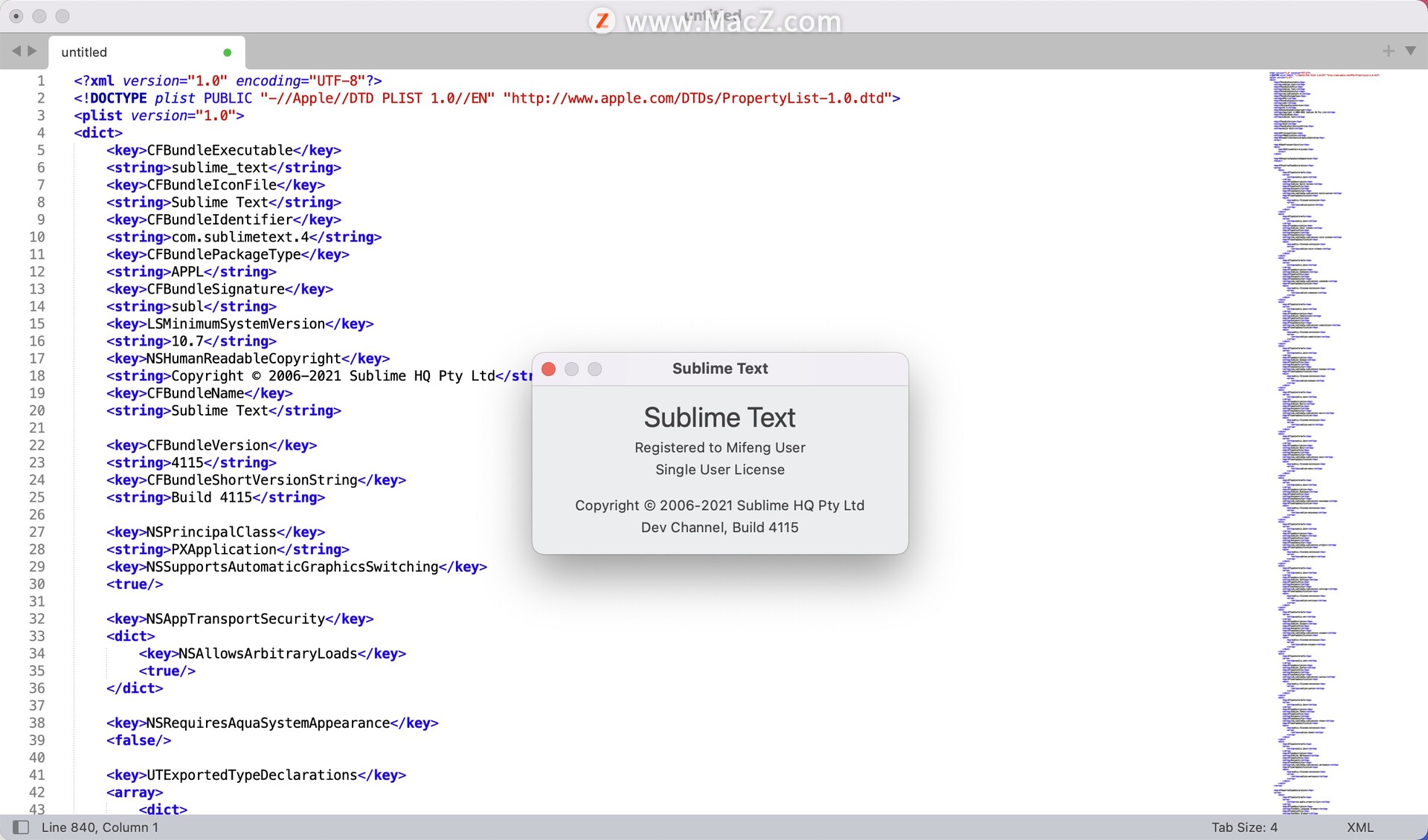Click Dev Channel, Build 4115 text
Screen dimensions: 1428x840
(x=720, y=527)
